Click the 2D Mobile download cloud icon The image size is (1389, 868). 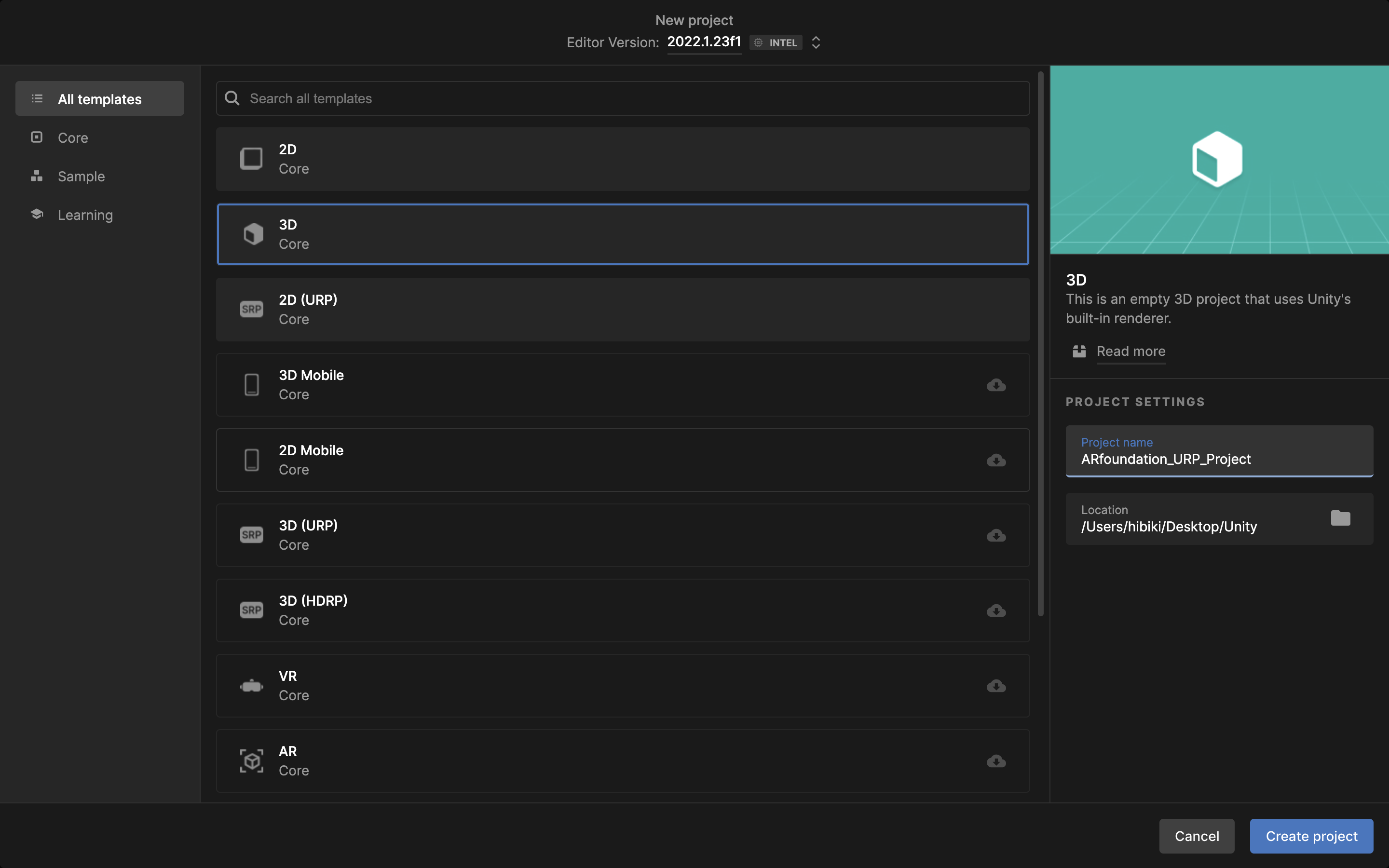996,460
